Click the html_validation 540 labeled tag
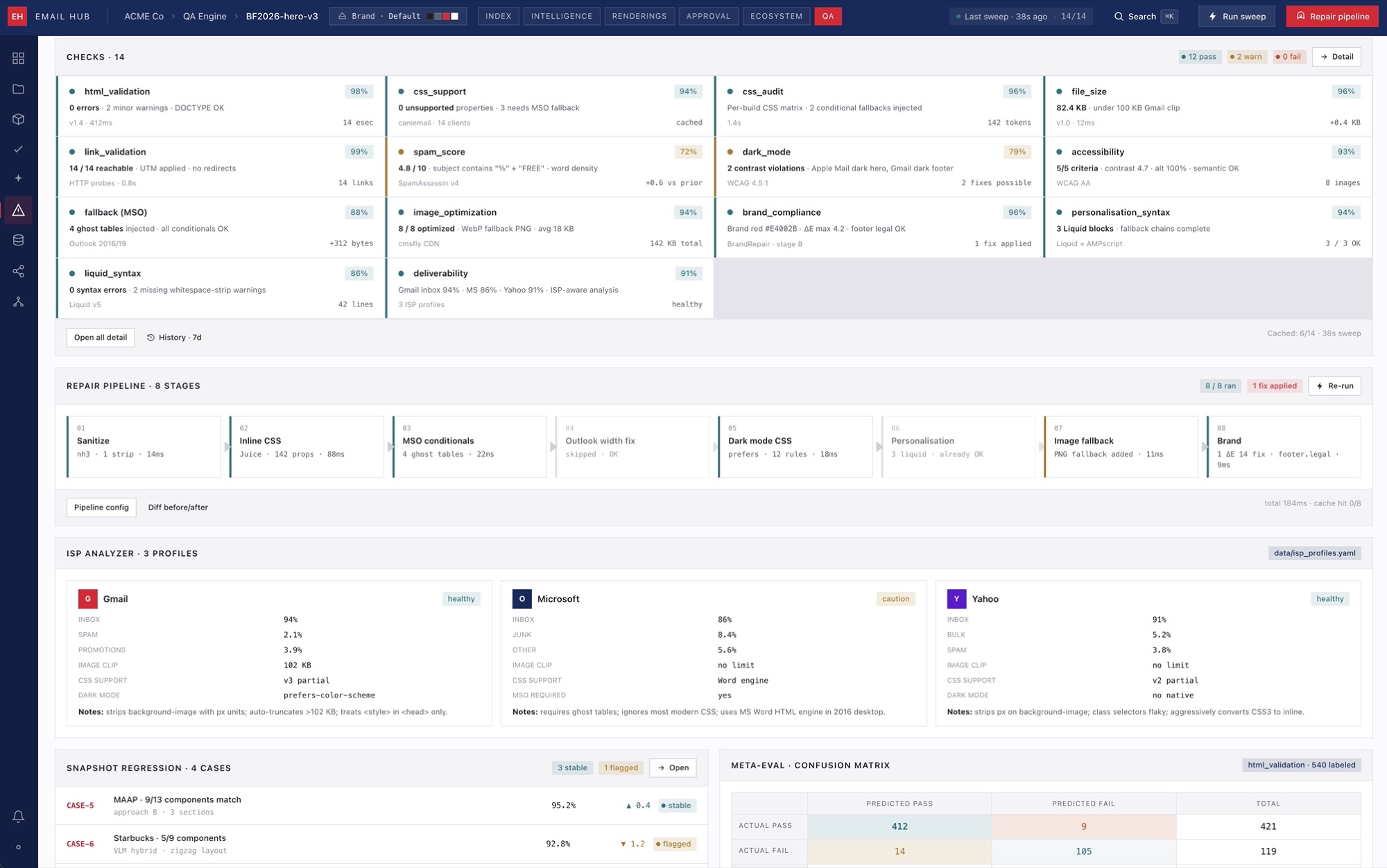The width and height of the screenshot is (1387, 868). 1301,765
